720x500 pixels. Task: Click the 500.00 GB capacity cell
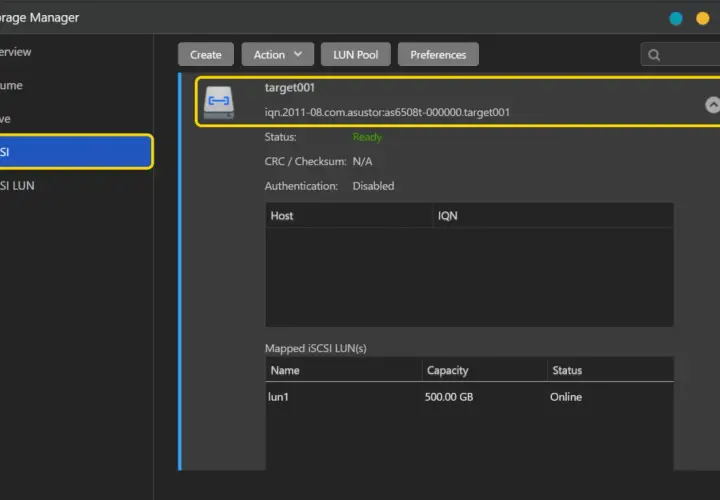click(449, 397)
